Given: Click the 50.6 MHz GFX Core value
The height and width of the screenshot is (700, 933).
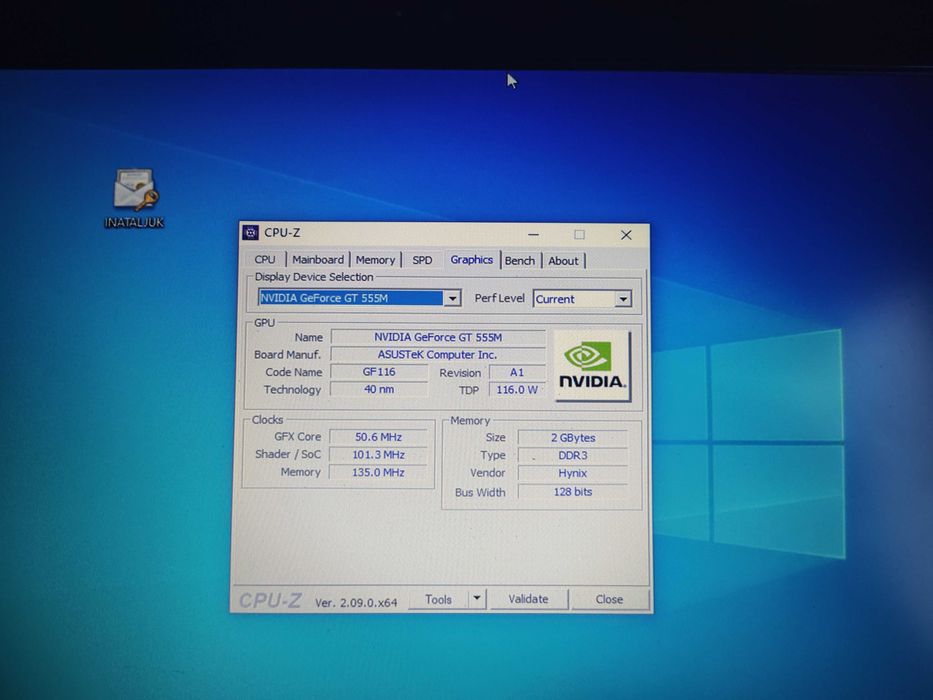Looking at the screenshot, I should coord(378,437).
